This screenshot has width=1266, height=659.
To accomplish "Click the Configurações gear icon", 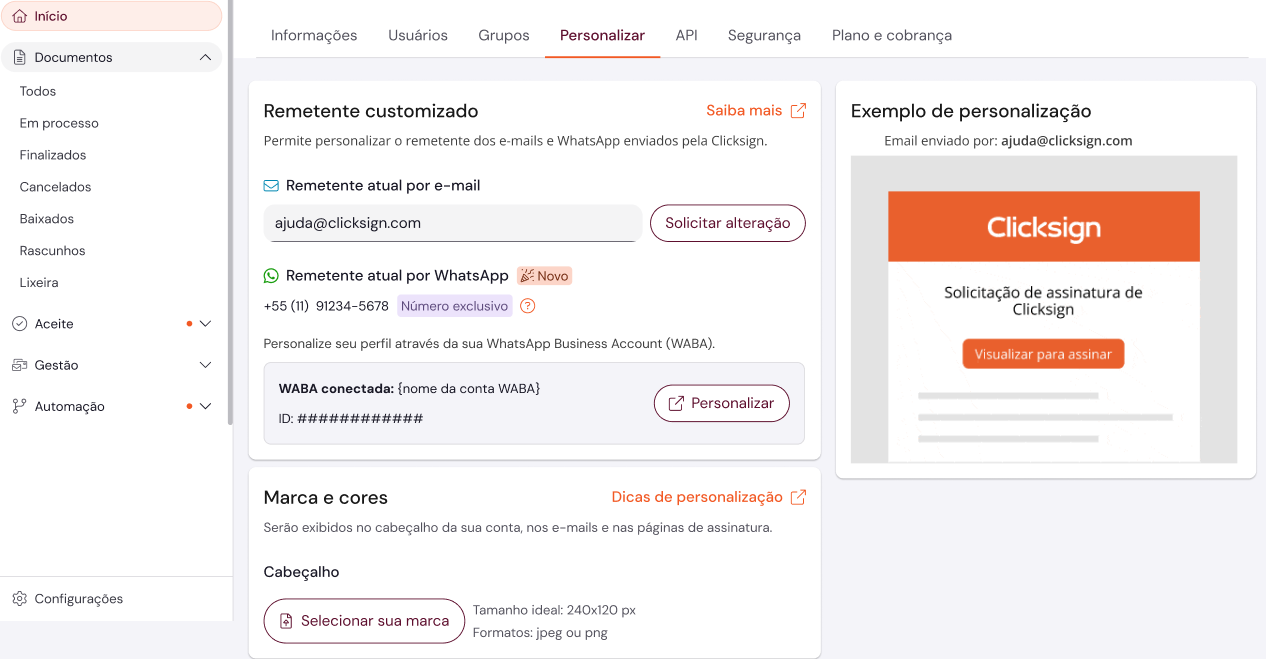I will click(20, 599).
